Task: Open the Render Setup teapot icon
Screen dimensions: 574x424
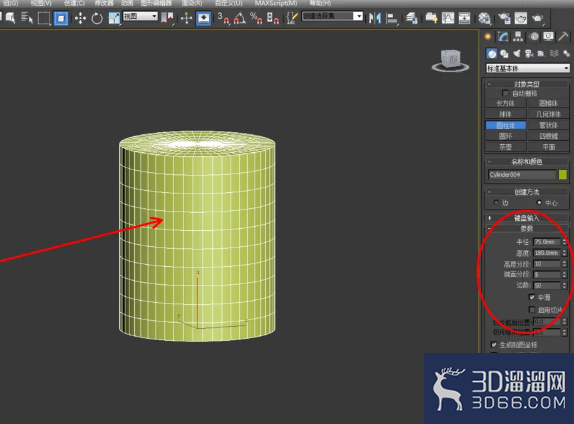Action: pos(504,18)
